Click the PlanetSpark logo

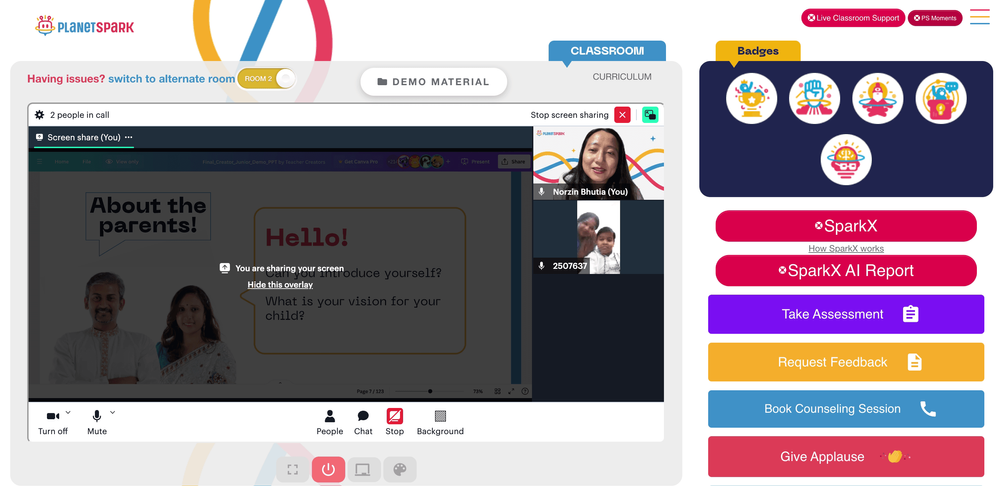tap(84, 26)
